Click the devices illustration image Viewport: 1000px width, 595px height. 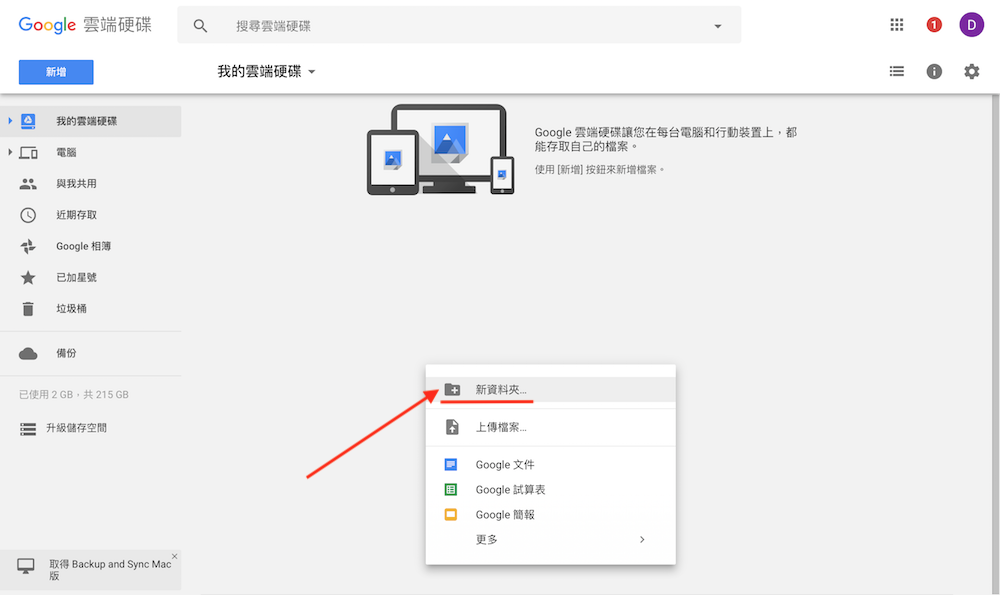pyautogui.click(x=441, y=149)
